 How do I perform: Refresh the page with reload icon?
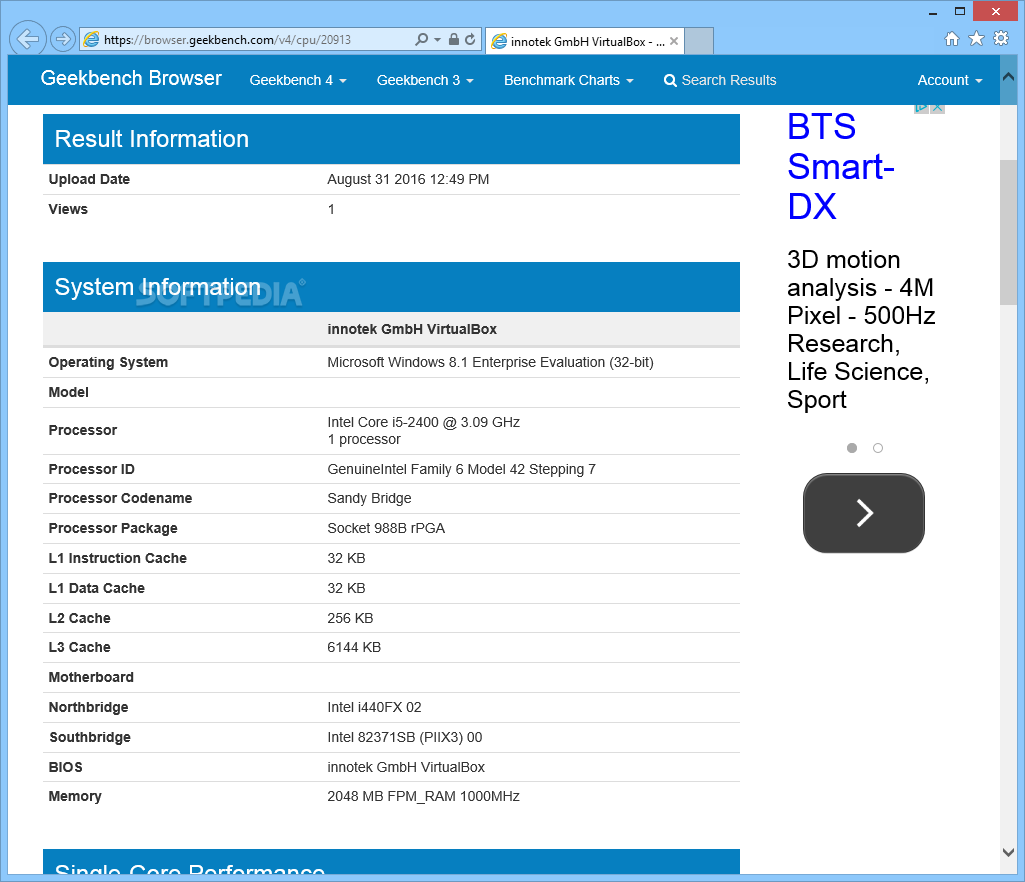point(470,39)
